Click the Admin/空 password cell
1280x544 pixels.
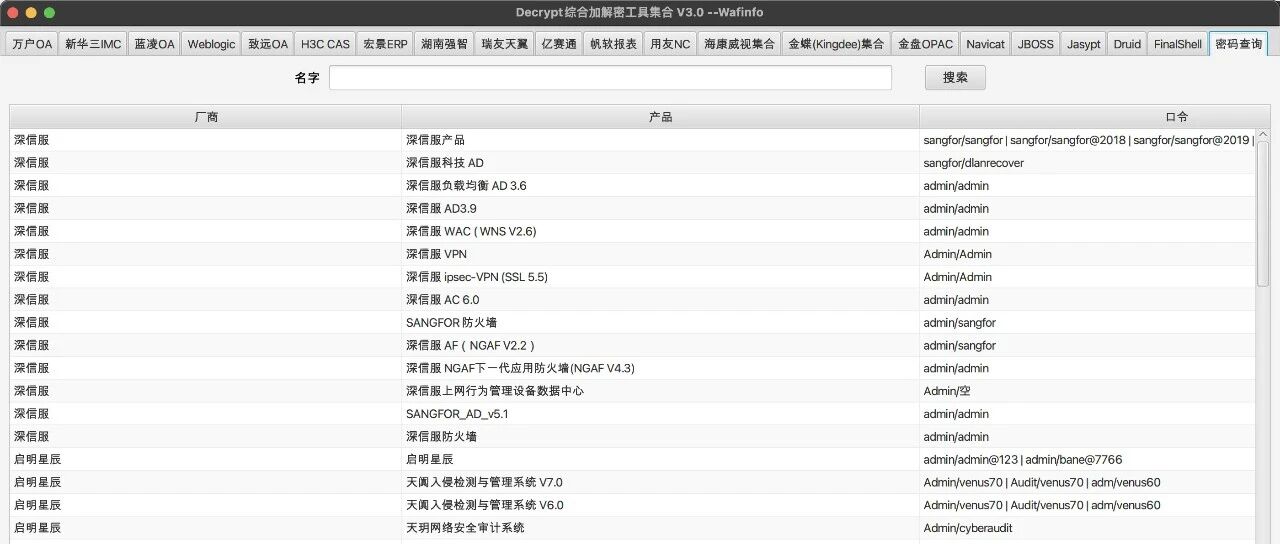[1088, 391]
